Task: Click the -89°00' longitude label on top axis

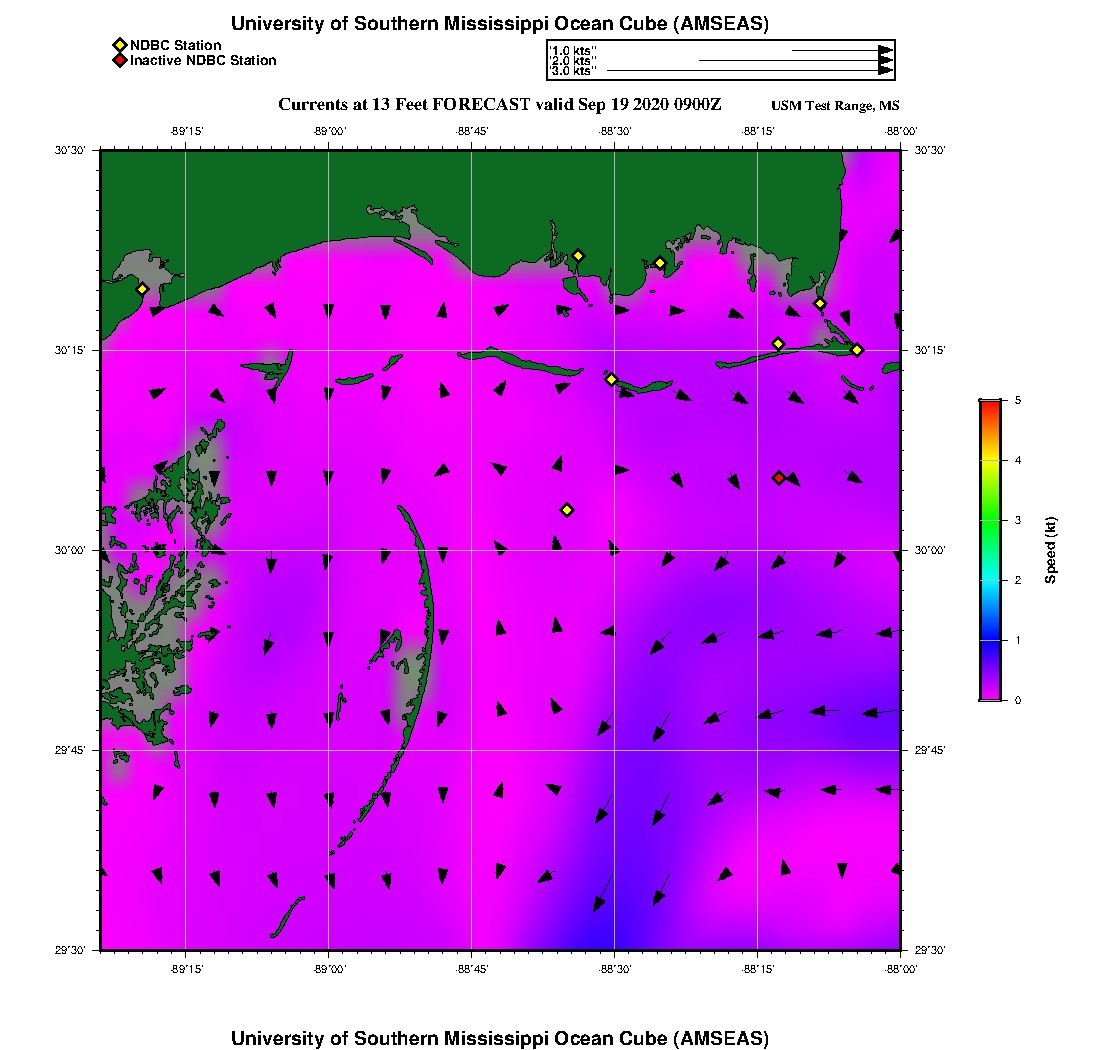Action: pos(329,131)
